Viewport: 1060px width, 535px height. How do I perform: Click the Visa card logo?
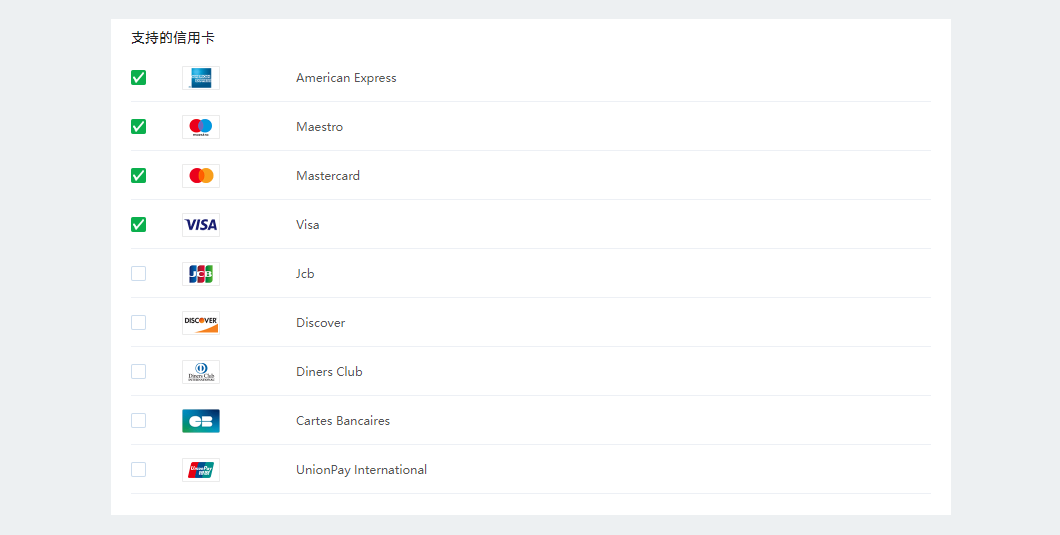tap(201, 225)
